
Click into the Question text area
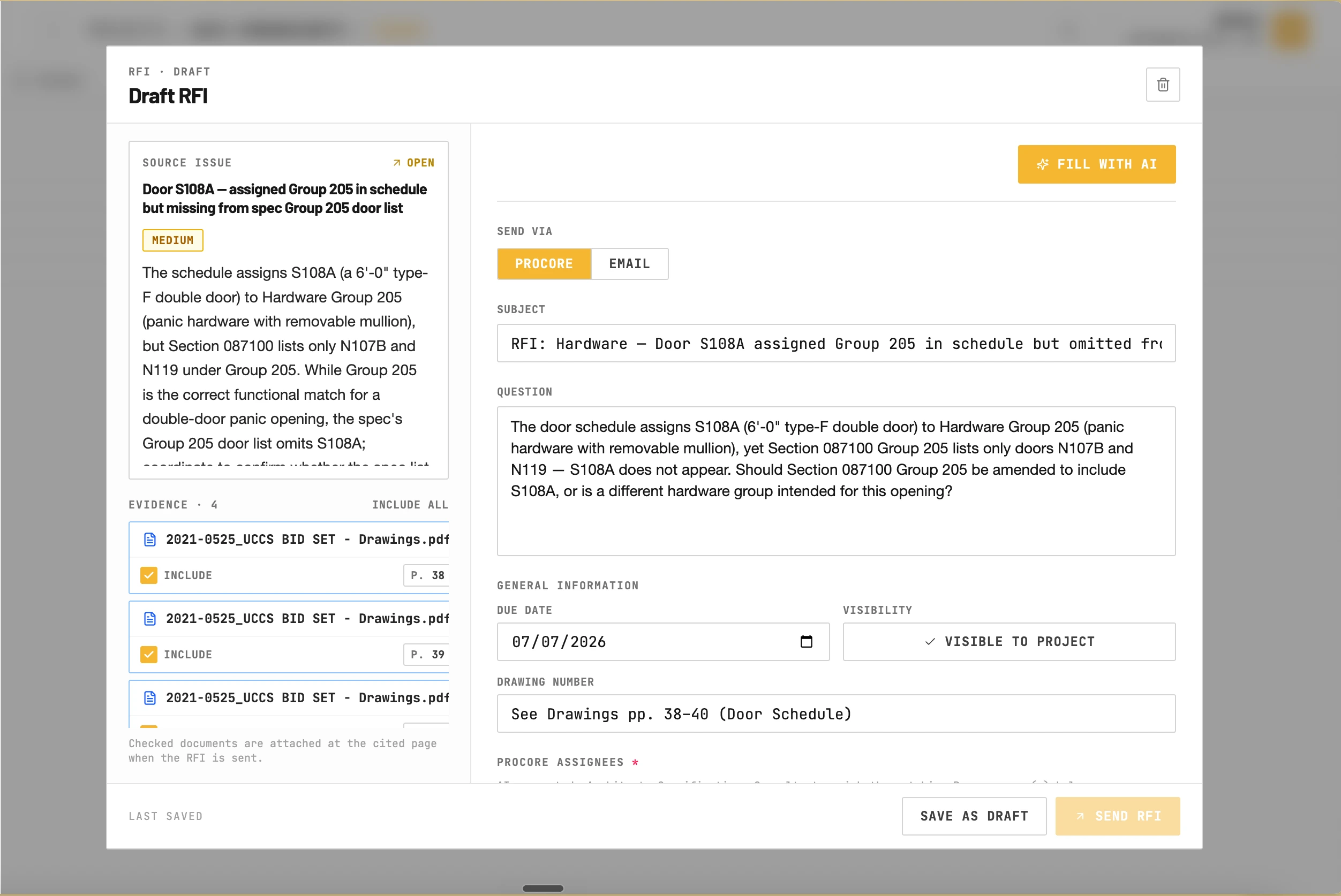pyautogui.click(x=835, y=481)
